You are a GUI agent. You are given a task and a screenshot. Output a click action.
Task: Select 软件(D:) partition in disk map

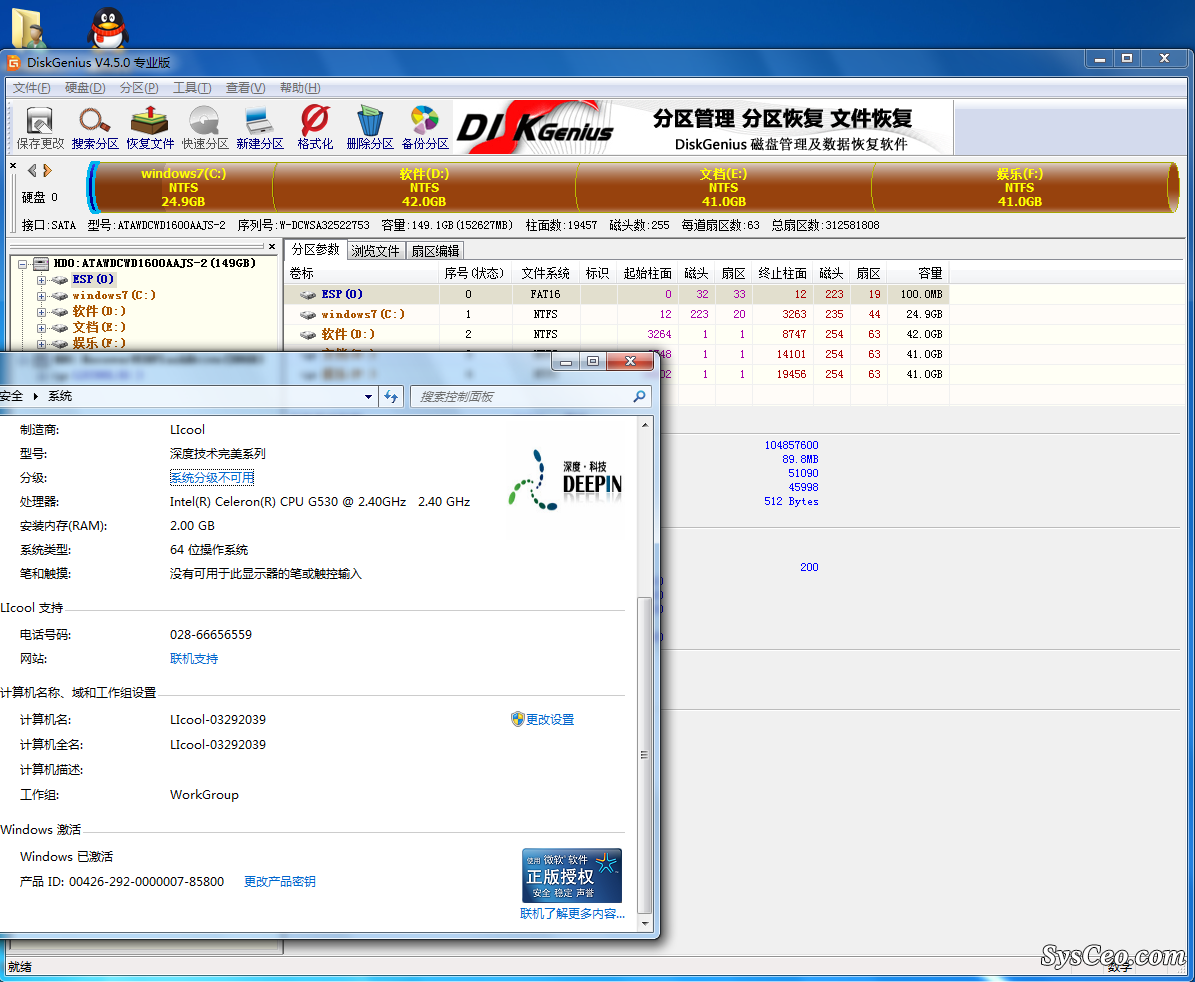coord(424,187)
